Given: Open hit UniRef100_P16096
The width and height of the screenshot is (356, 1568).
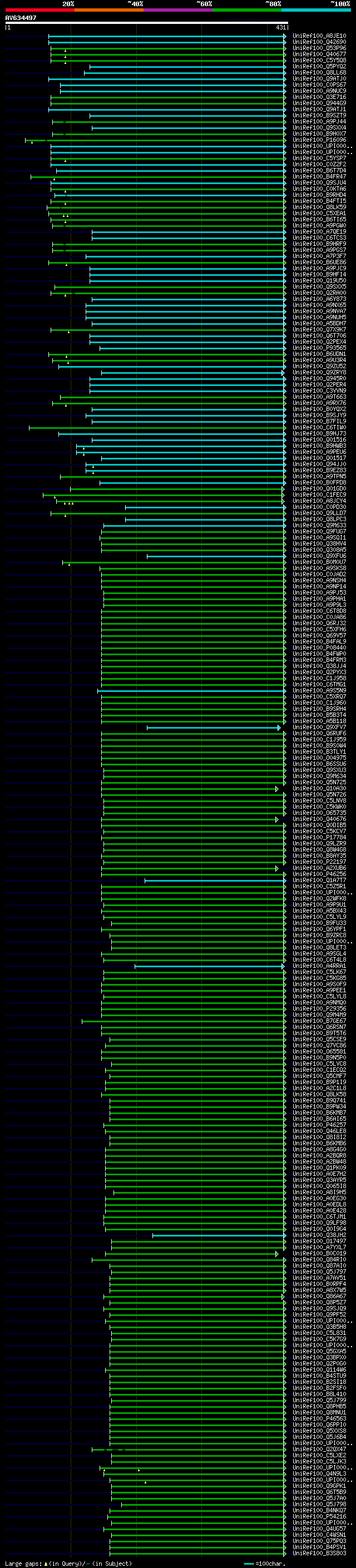Looking at the screenshot, I should click(x=319, y=140).
